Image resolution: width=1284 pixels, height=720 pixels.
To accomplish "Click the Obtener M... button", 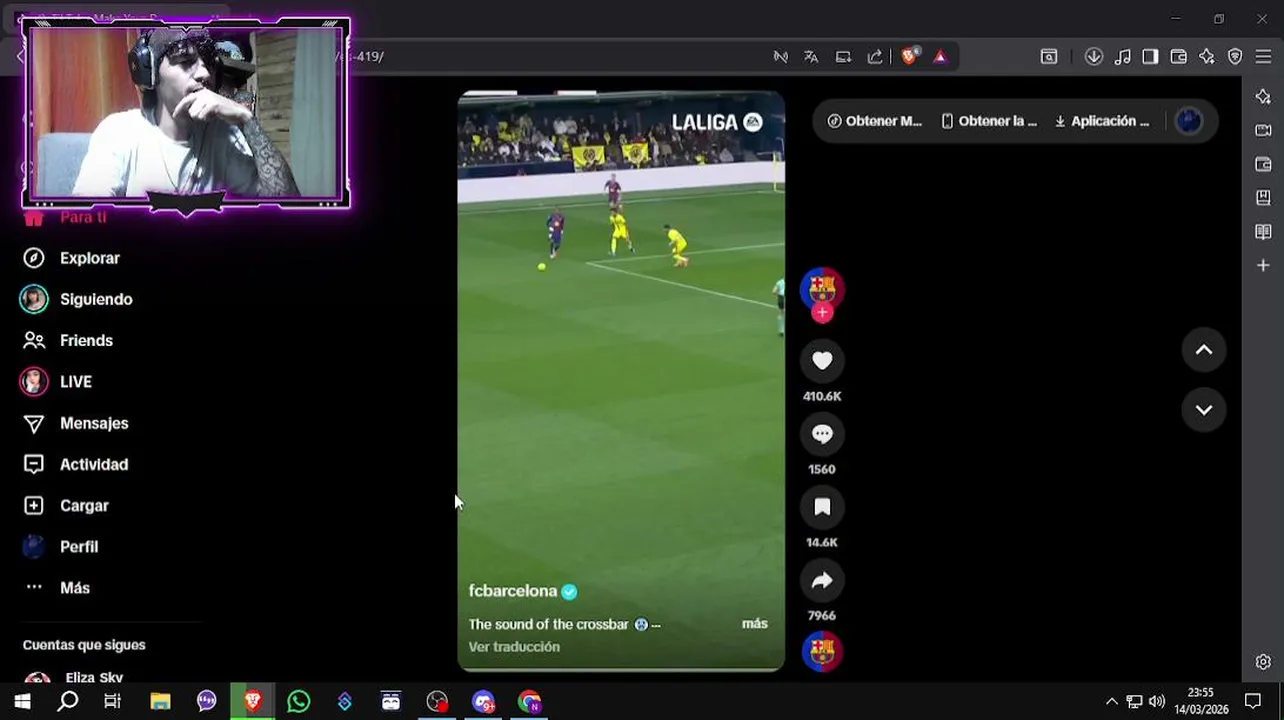I will point(874,121).
